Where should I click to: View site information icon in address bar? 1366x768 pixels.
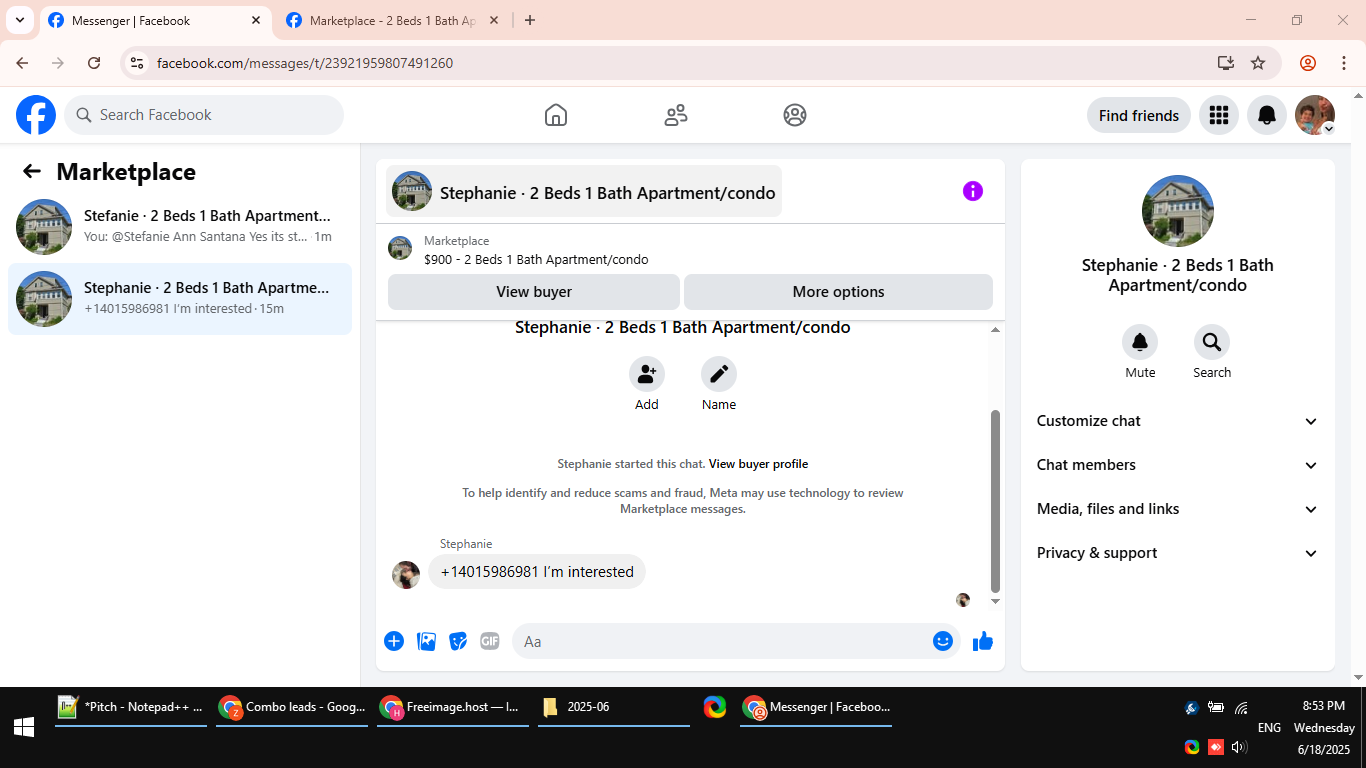pos(137,63)
